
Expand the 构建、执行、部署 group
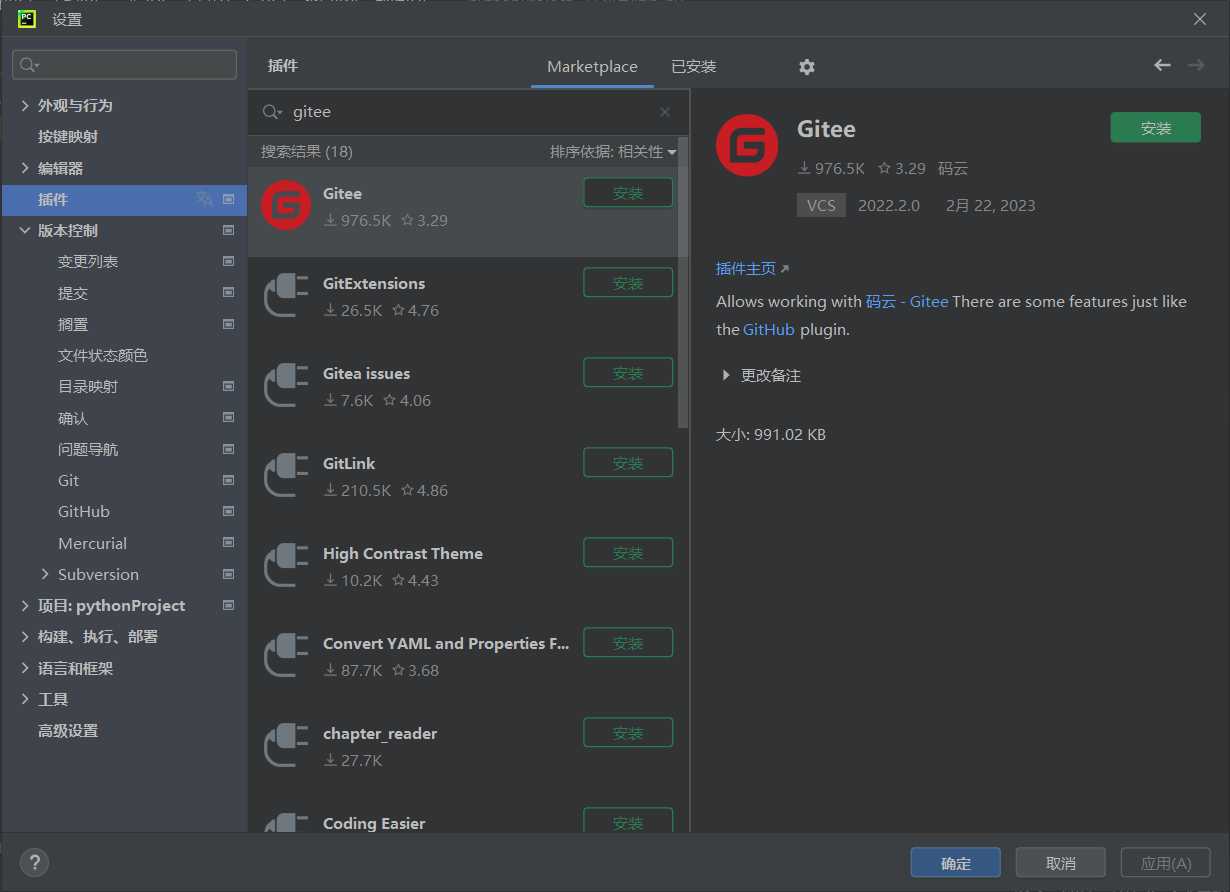pos(25,636)
